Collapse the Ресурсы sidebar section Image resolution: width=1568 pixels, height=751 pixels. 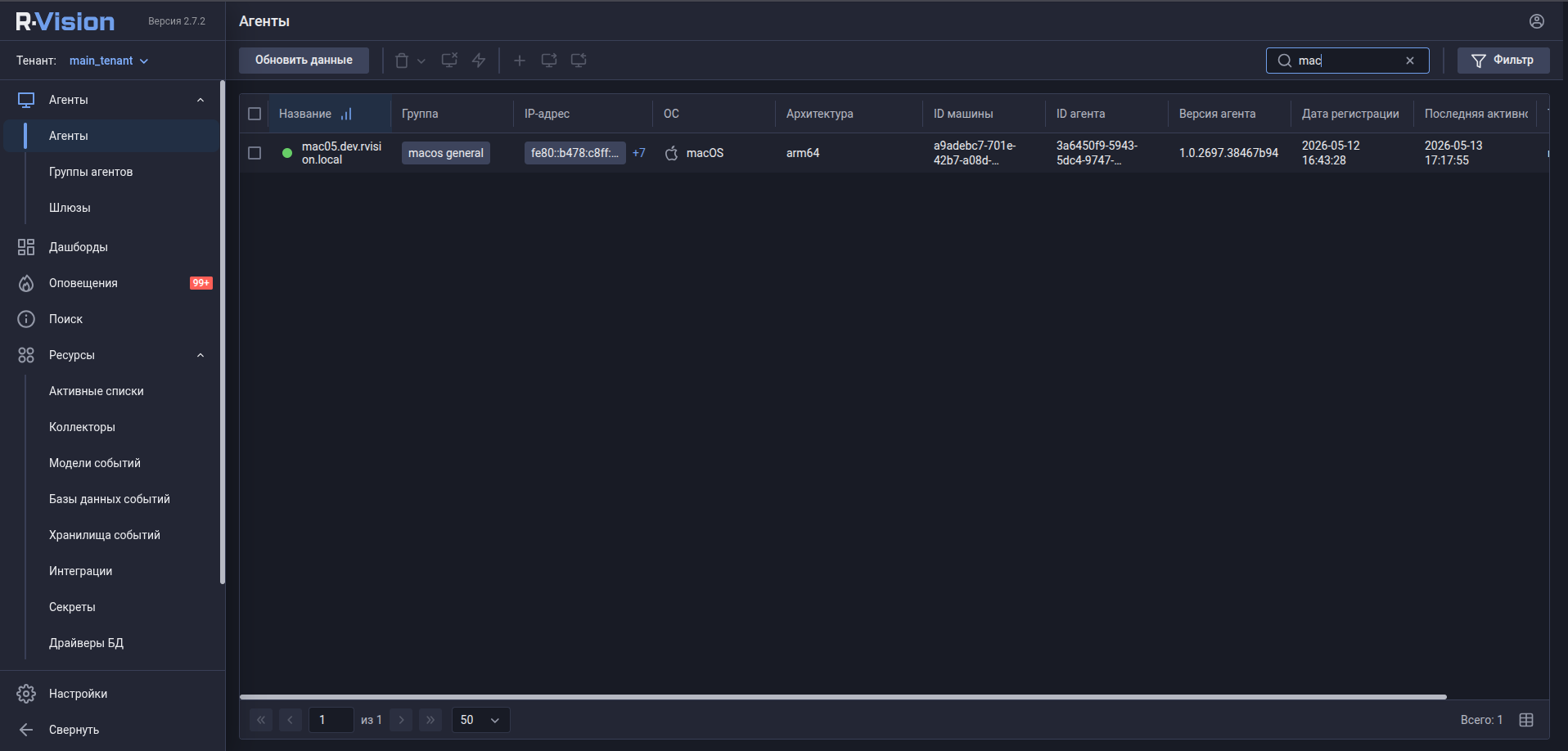point(201,355)
